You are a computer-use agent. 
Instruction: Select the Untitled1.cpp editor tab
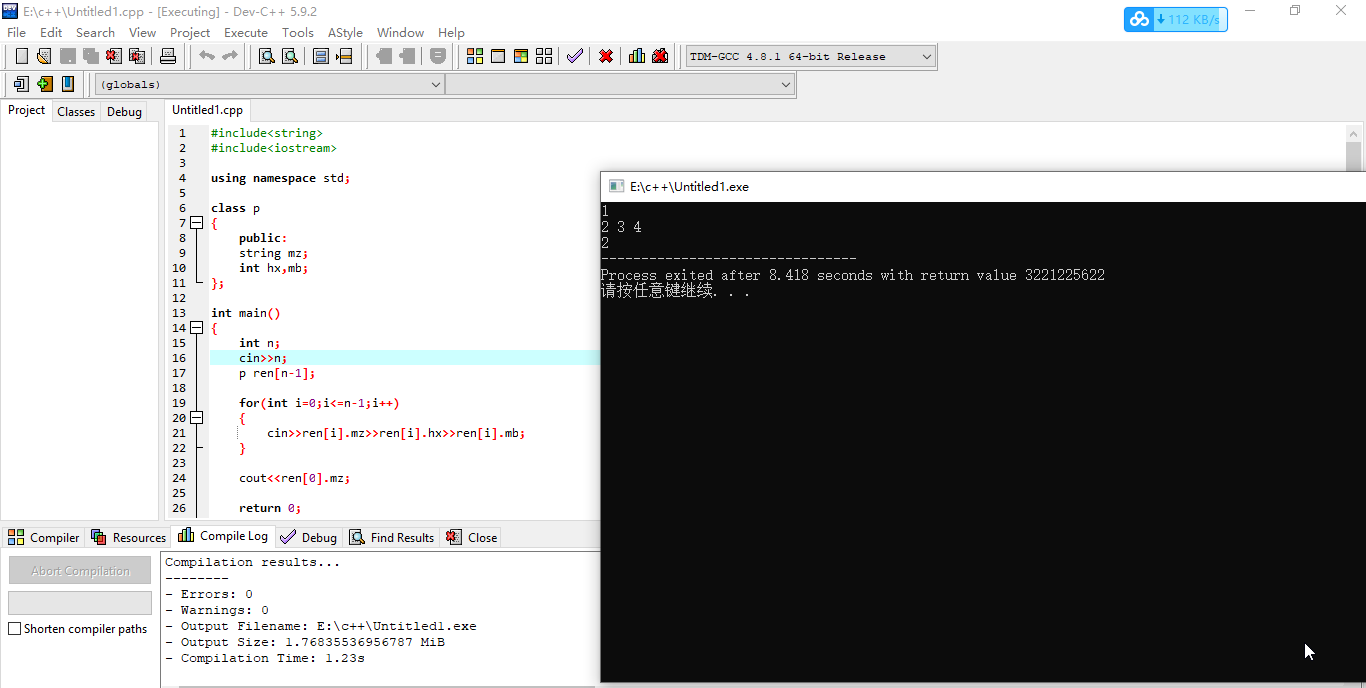pos(207,110)
